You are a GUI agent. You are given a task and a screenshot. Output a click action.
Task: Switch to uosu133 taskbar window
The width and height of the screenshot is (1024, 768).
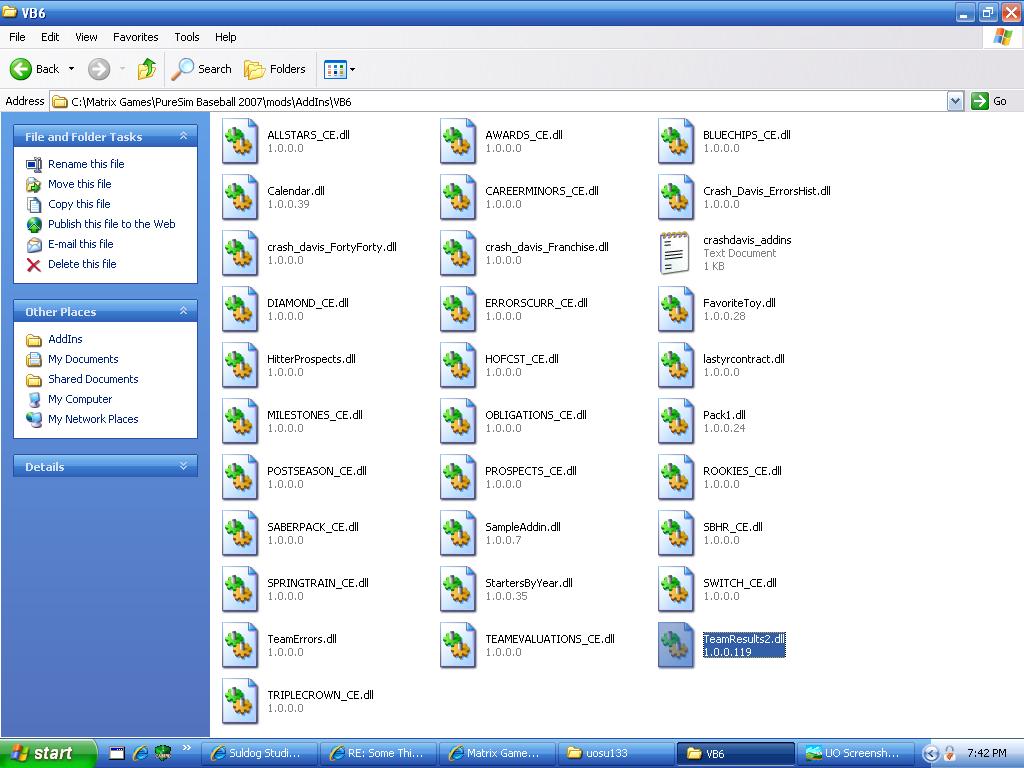tap(616, 754)
